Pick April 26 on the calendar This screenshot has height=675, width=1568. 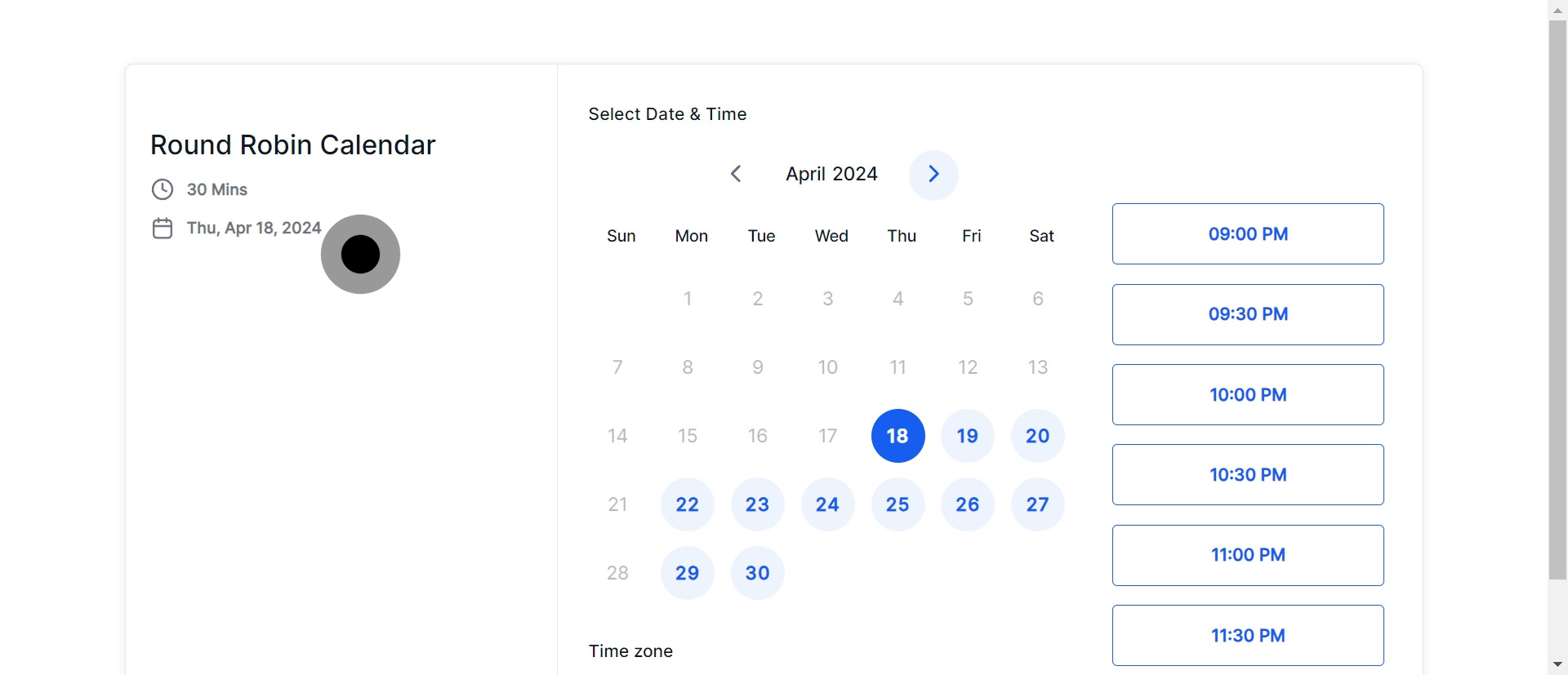(x=968, y=504)
